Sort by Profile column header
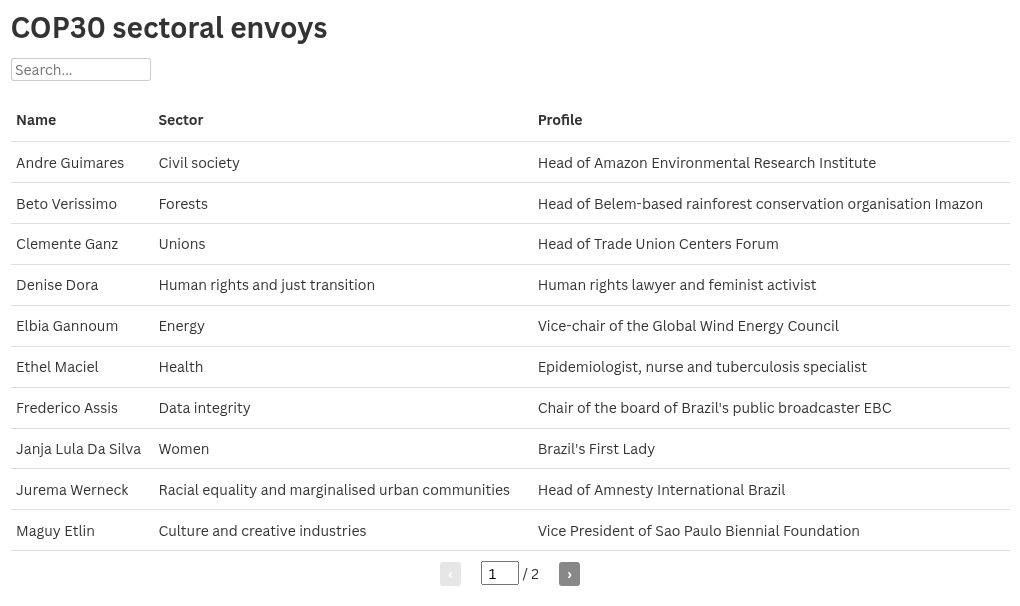Image resolution: width=1020 pixels, height=606 pixels. point(560,120)
